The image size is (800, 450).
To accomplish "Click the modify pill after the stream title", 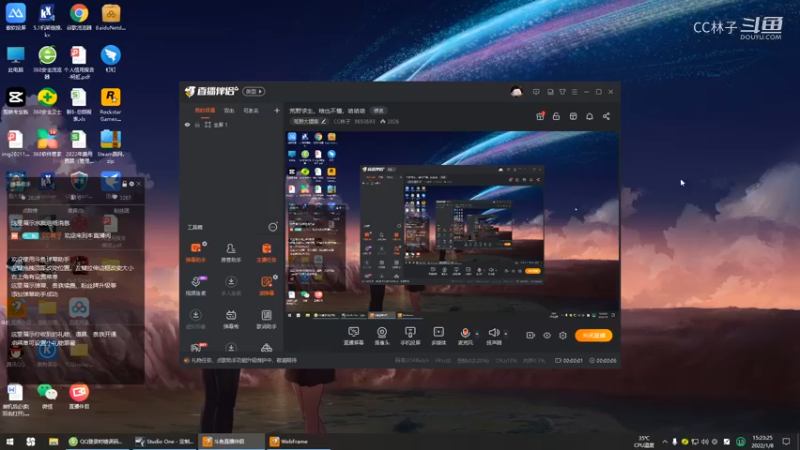I will [x=378, y=111].
